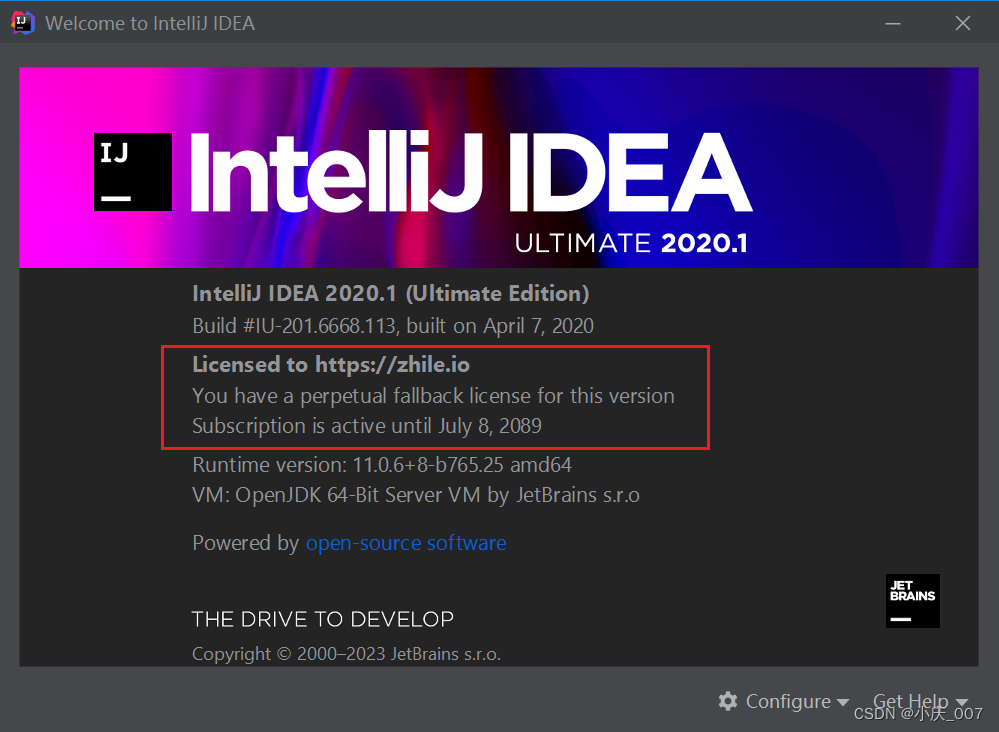
Task: Click the Licensed to https://zhile.io text
Action: click(330, 364)
